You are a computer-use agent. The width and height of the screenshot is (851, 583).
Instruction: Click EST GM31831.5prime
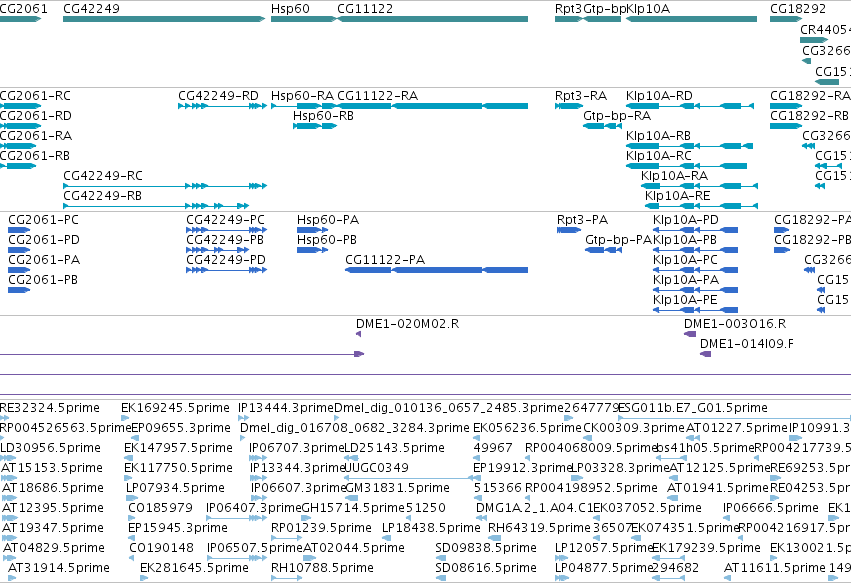[x=350, y=498]
